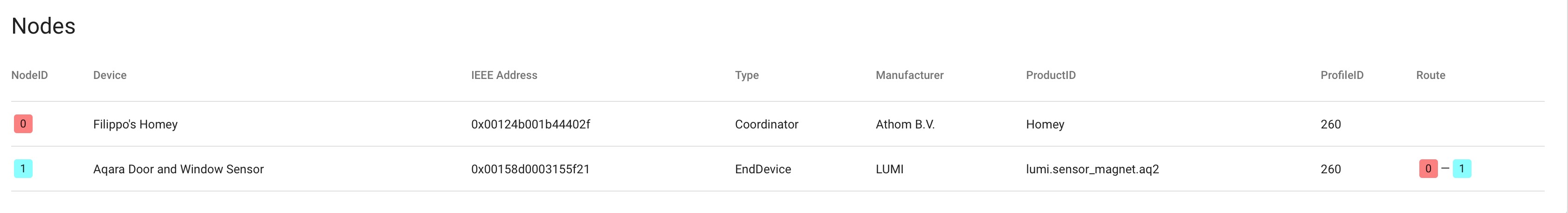The height and width of the screenshot is (213, 1568).
Task: Click the red node ID 0 badge
Action: point(23,124)
